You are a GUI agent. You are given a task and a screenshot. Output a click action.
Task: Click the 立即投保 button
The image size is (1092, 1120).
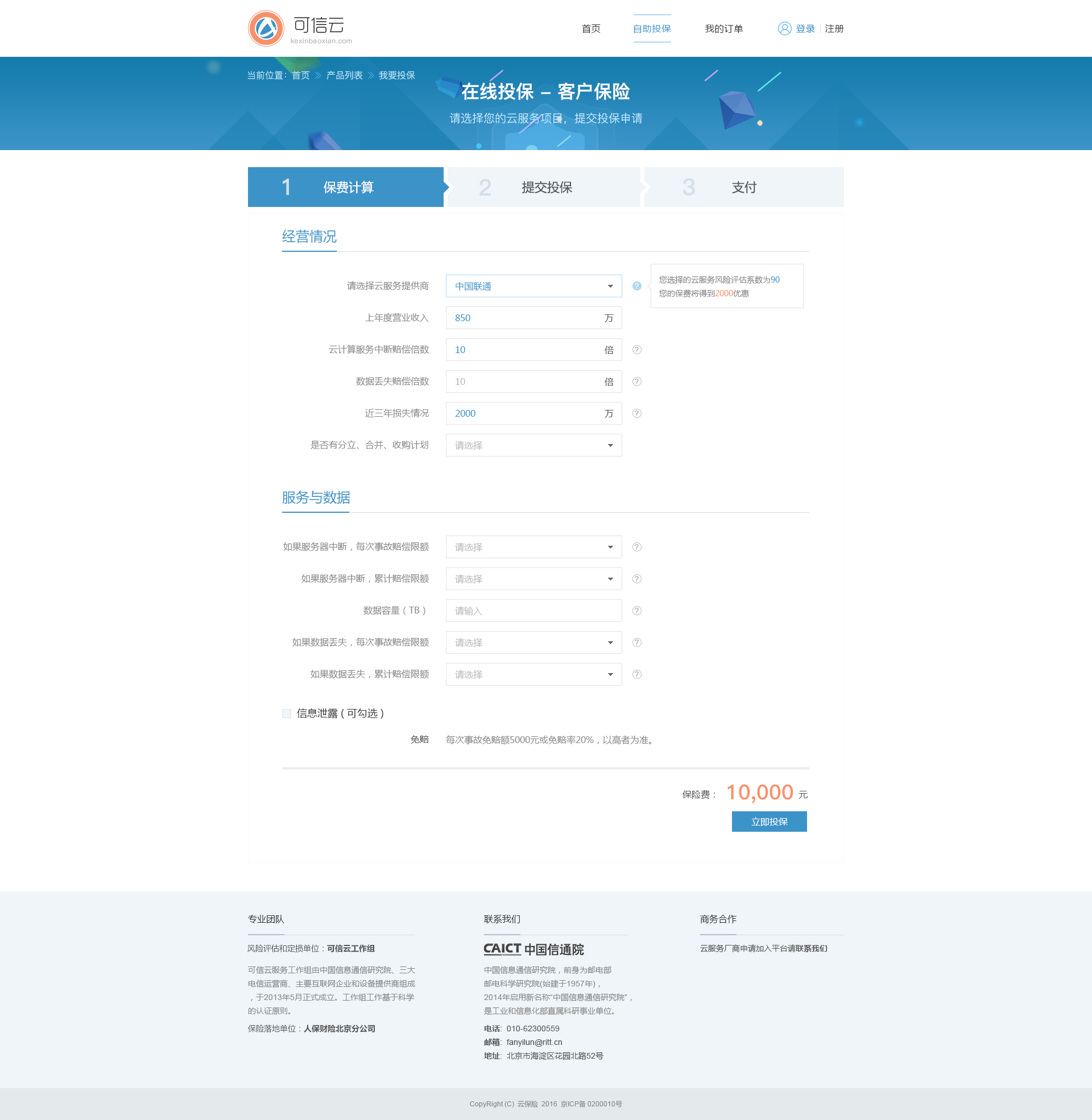pyautogui.click(x=768, y=822)
